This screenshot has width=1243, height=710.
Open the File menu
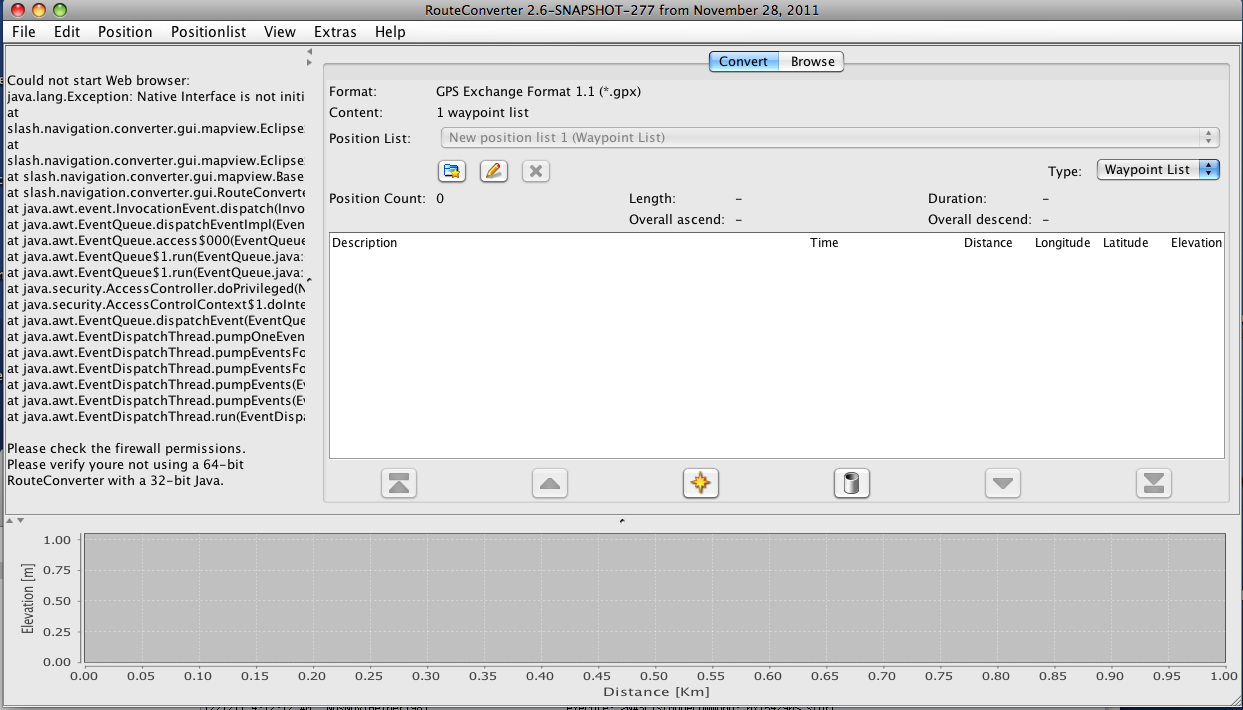pyautogui.click(x=24, y=31)
